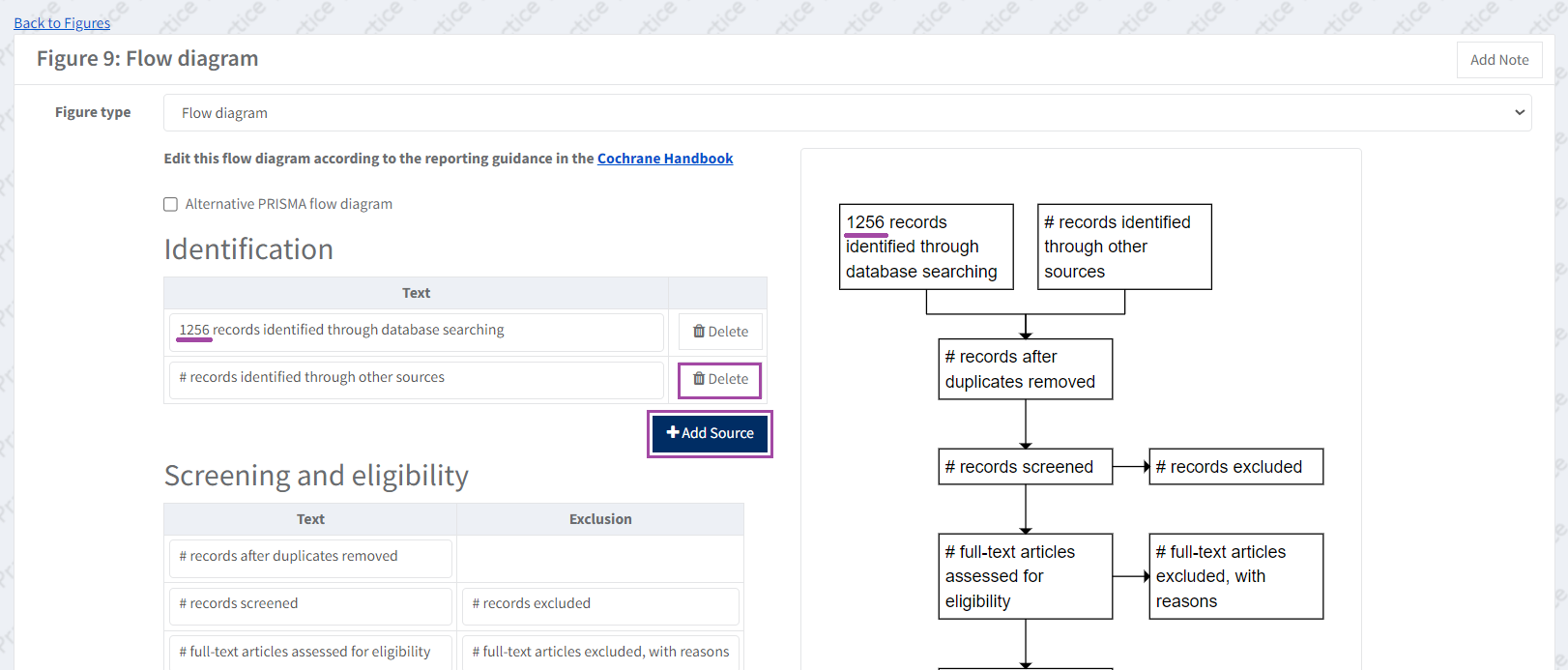1568x670 pixels.
Task: Edit full-text articles assessed for eligibility field
Action: (309, 652)
